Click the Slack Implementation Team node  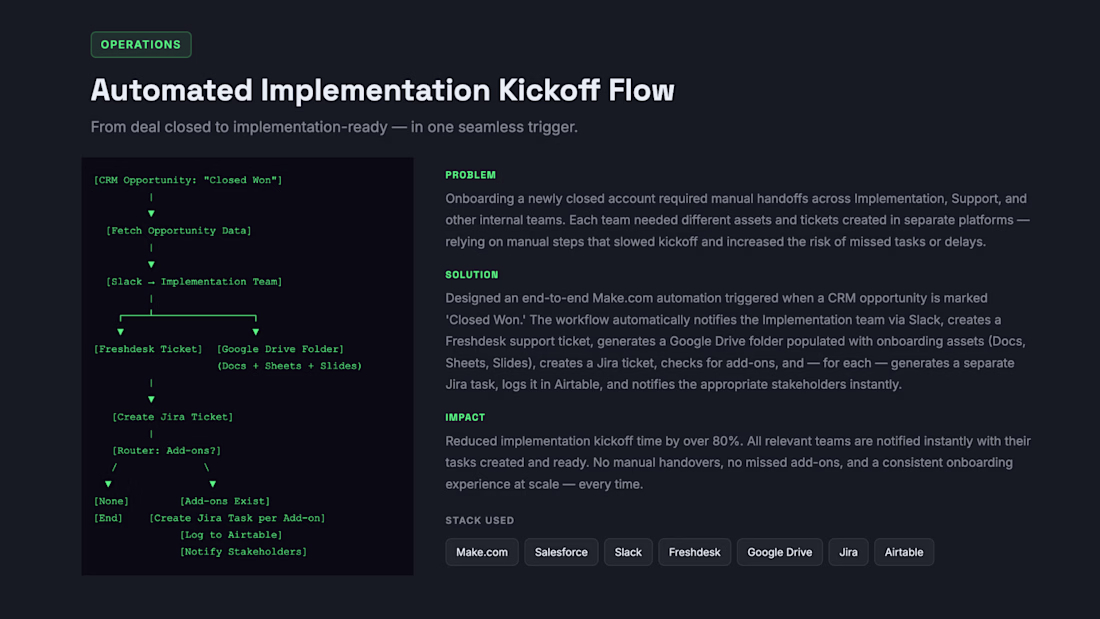click(x=194, y=281)
